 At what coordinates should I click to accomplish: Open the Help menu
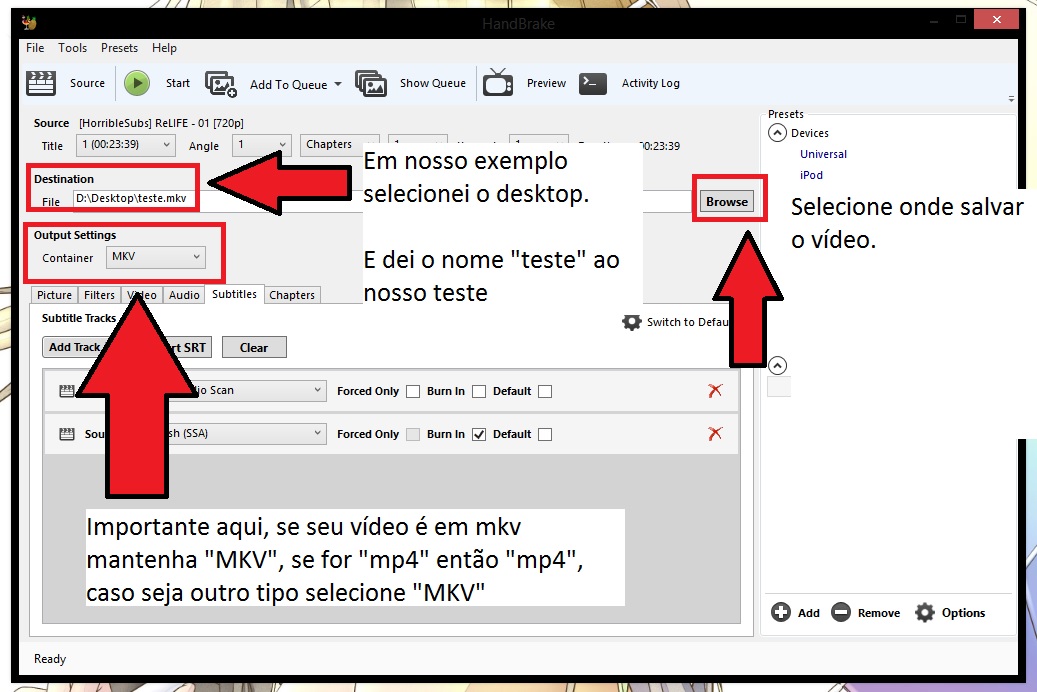(164, 48)
